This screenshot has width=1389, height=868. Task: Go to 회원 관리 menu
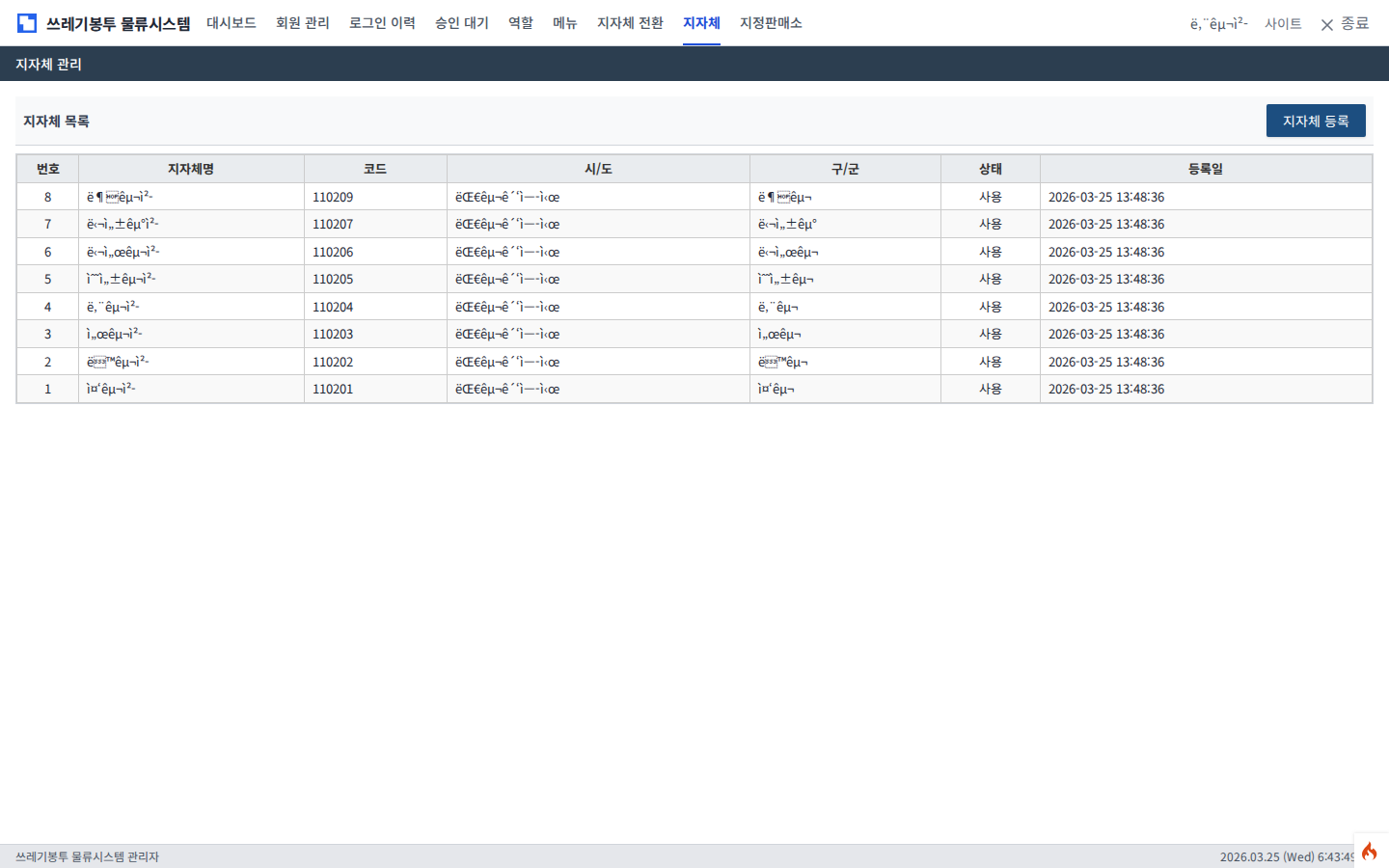pyautogui.click(x=302, y=23)
